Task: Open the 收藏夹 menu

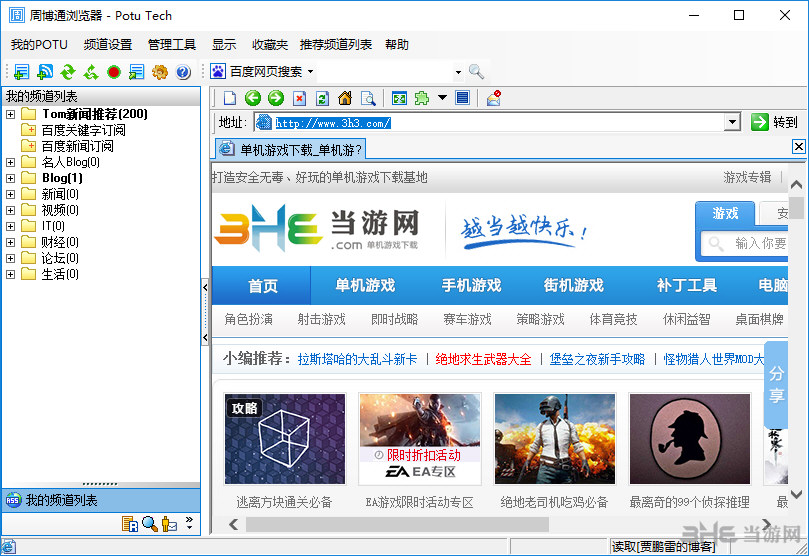Action: (270, 45)
